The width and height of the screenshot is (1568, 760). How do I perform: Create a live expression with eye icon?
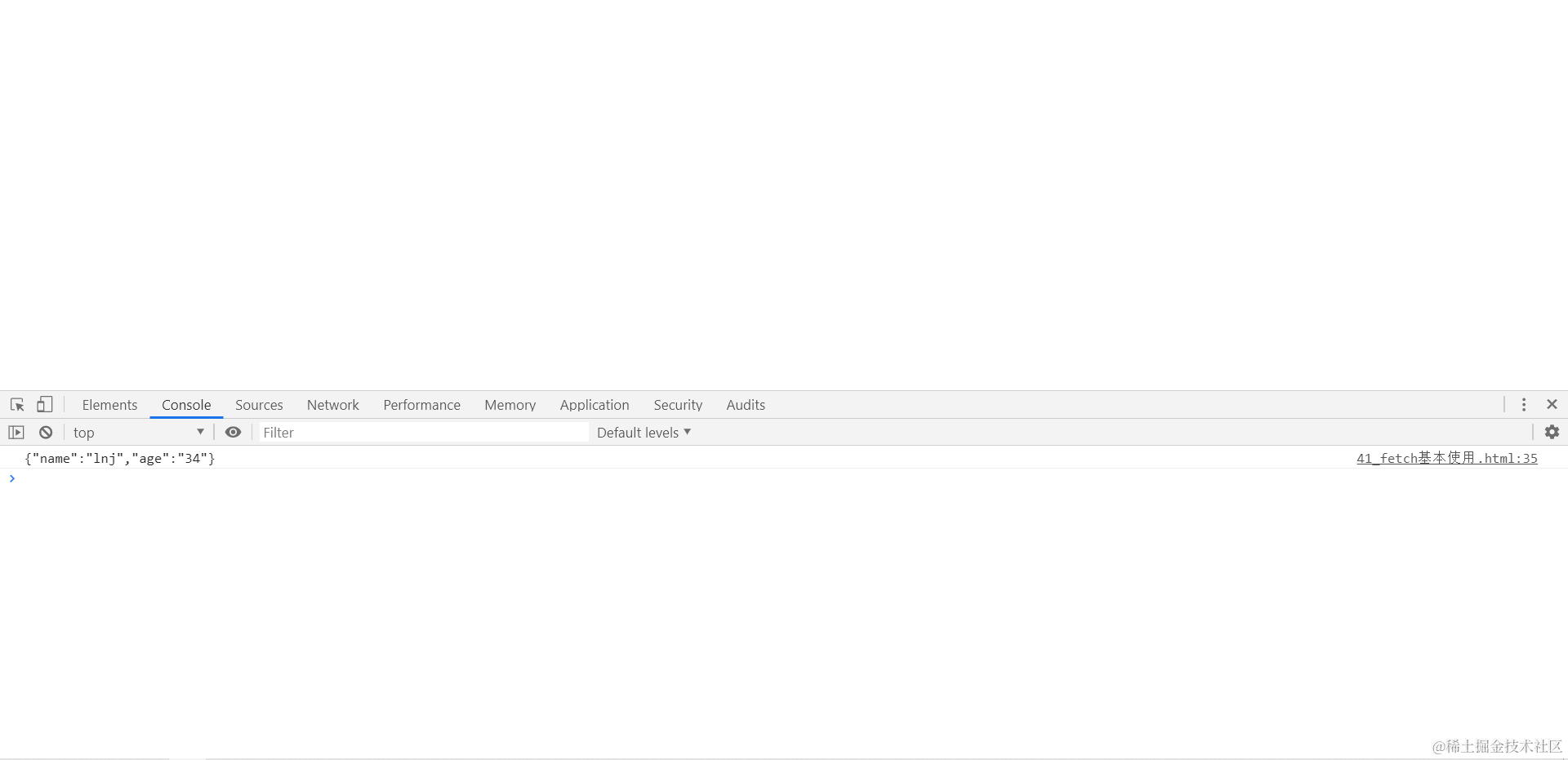(x=233, y=433)
